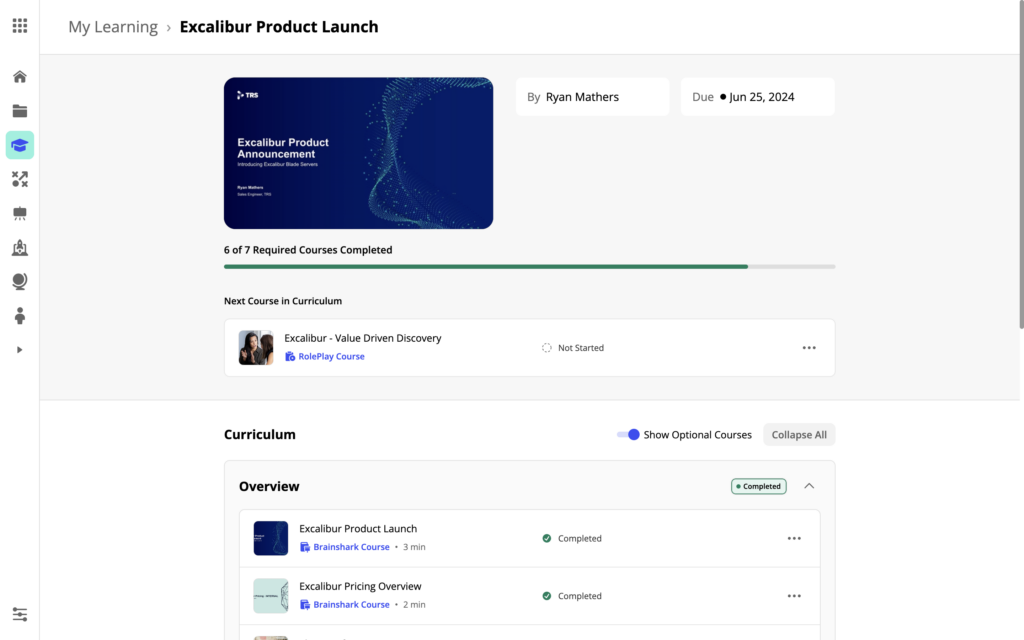Open Excalibur Product Announcement cover thumbnail
1024x640 pixels.
tap(359, 153)
